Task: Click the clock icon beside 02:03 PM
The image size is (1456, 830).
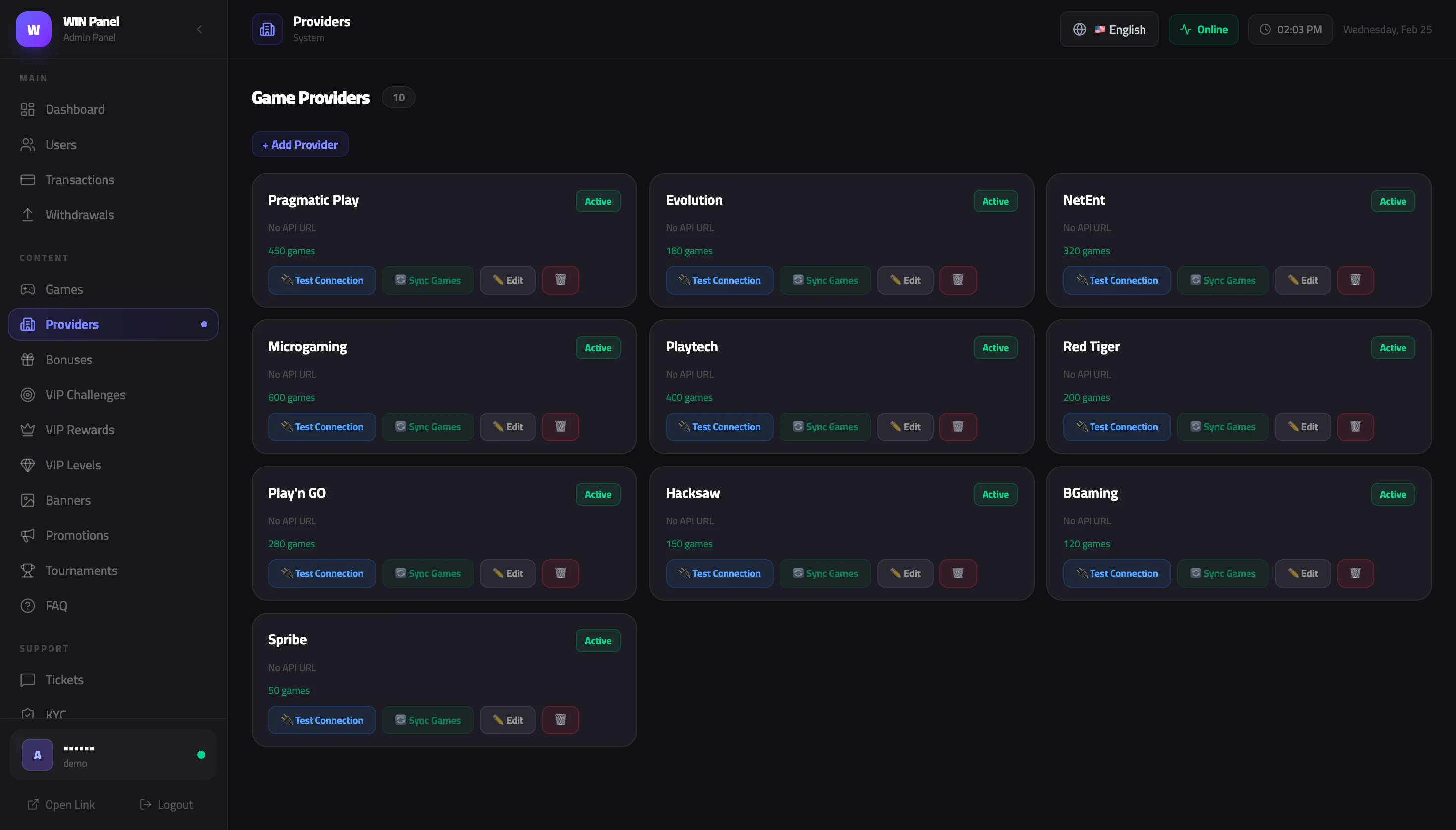Action: pyautogui.click(x=1264, y=29)
